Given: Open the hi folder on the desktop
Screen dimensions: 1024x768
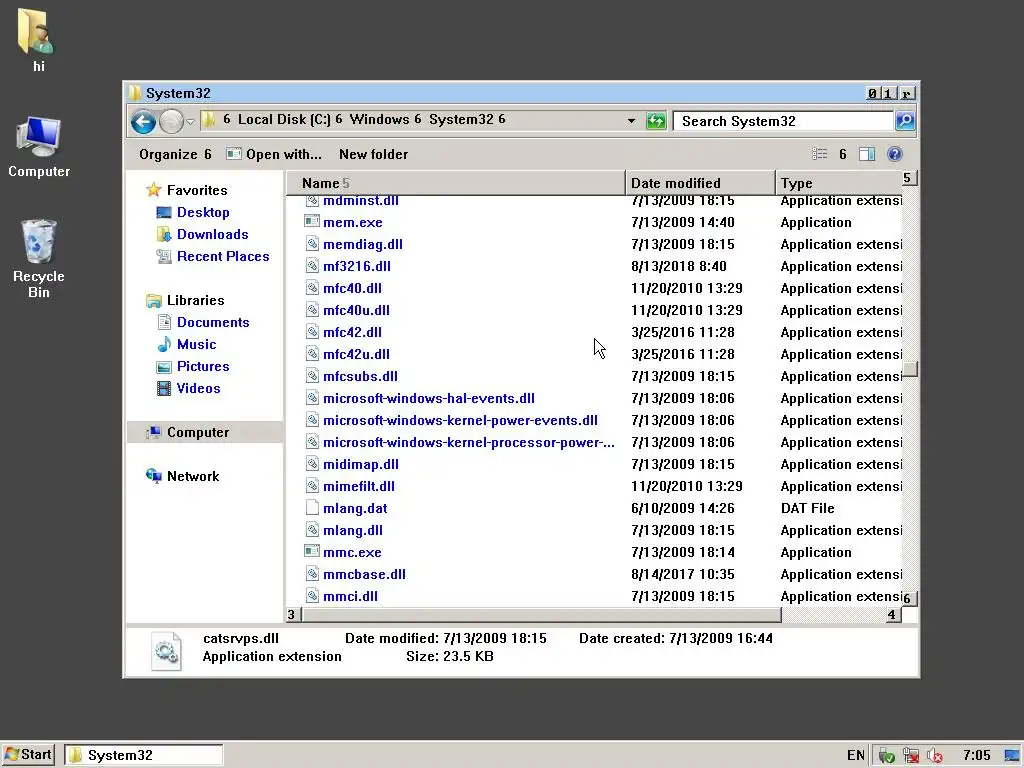Looking at the screenshot, I should pos(39,39).
